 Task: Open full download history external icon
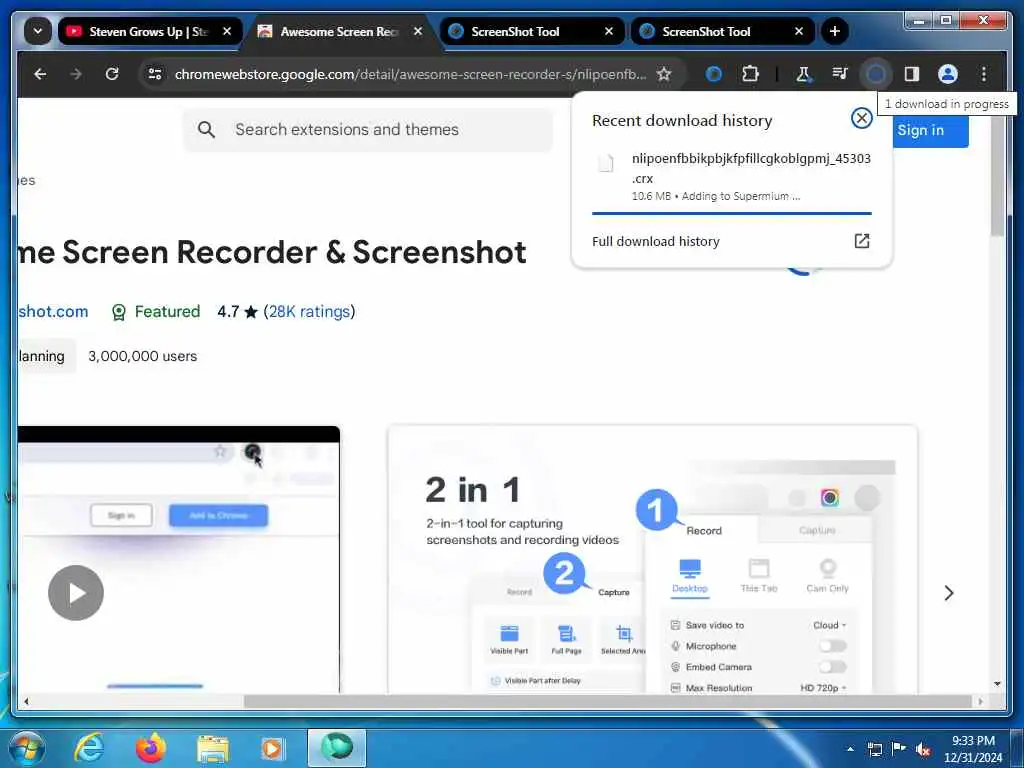861,241
